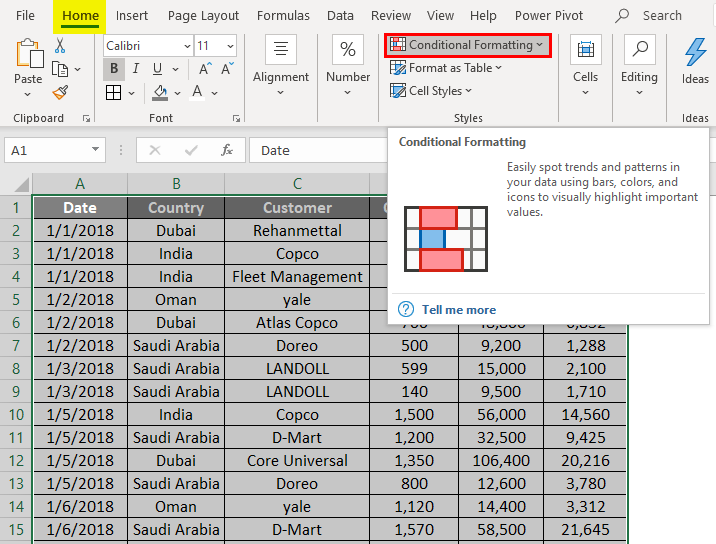Viewport: 716px width, 544px height.
Task: Expand the Paste options arrow
Action: coord(27,95)
